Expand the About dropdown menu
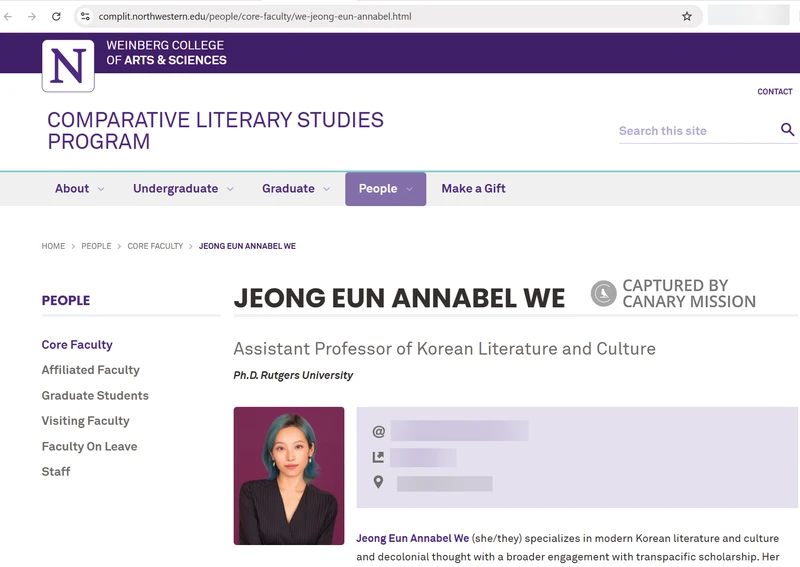The width and height of the screenshot is (800, 567). click(80, 189)
